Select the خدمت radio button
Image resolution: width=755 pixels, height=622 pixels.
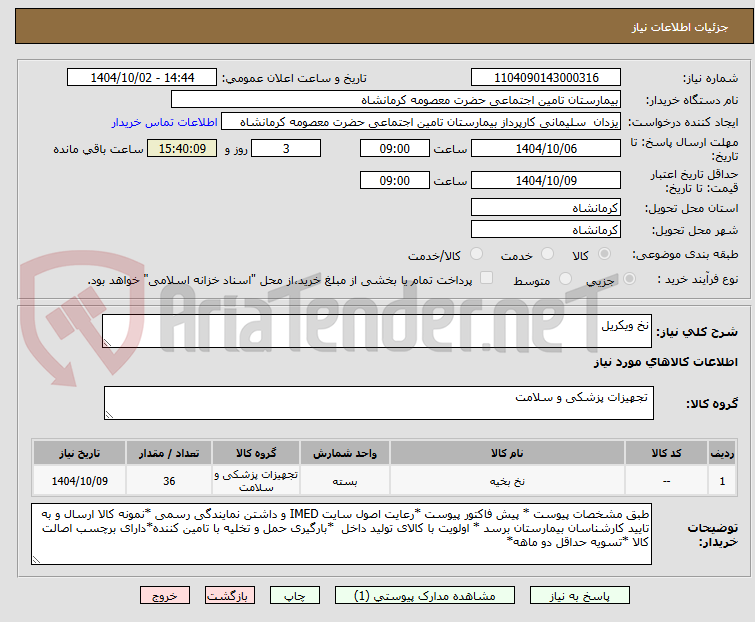click(x=547, y=254)
